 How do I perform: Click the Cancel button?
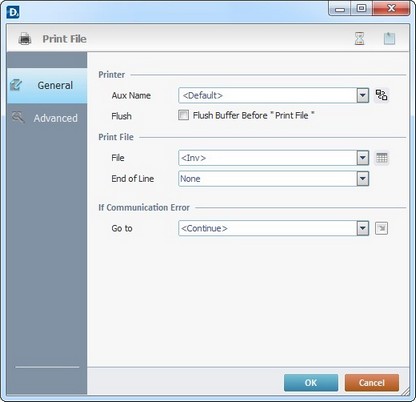tap(372, 382)
